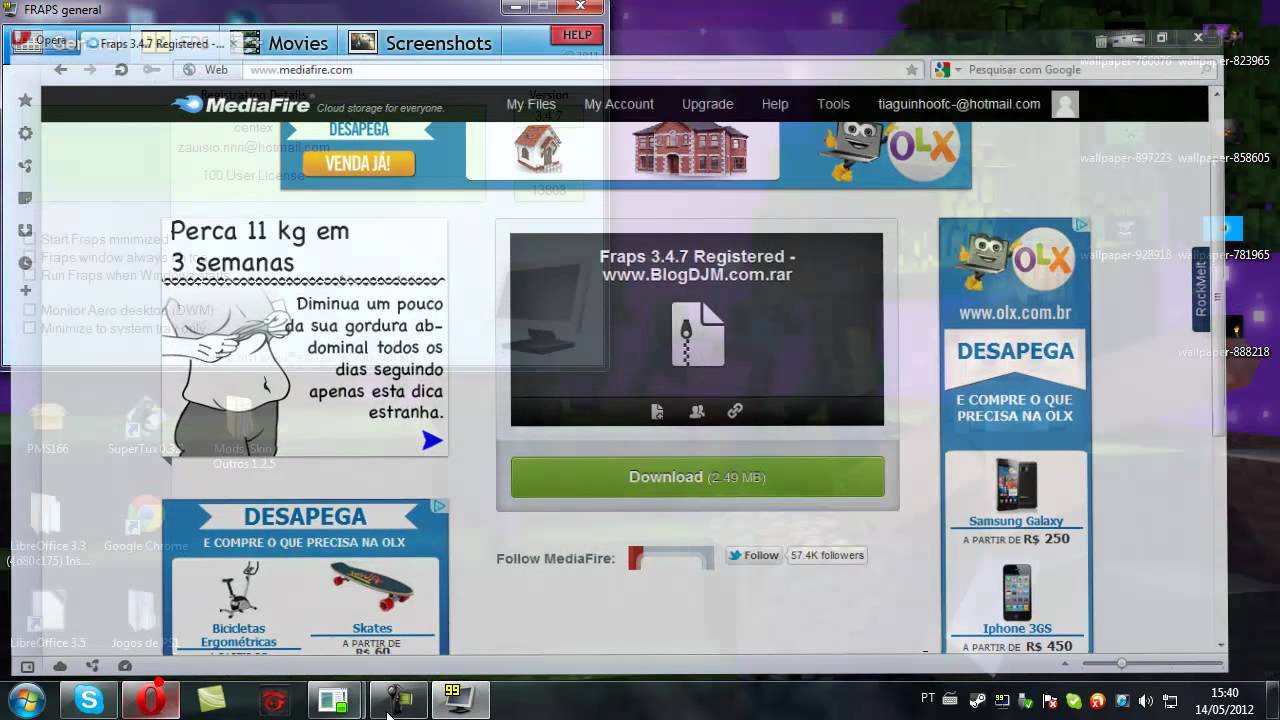Click the RockMelt side tab
1280x720 pixels.
(x=1201, y=289)
